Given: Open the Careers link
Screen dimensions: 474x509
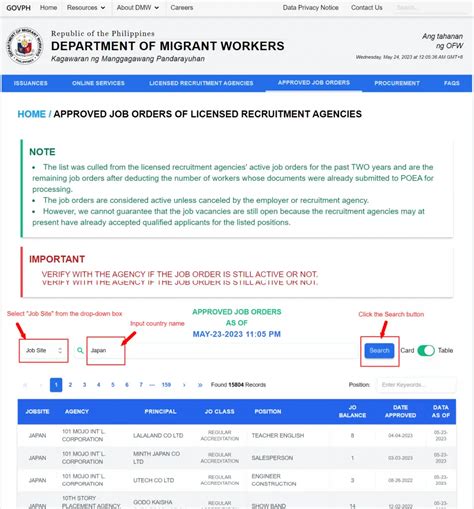Looking at the screenshot, I should click(182, 8).
